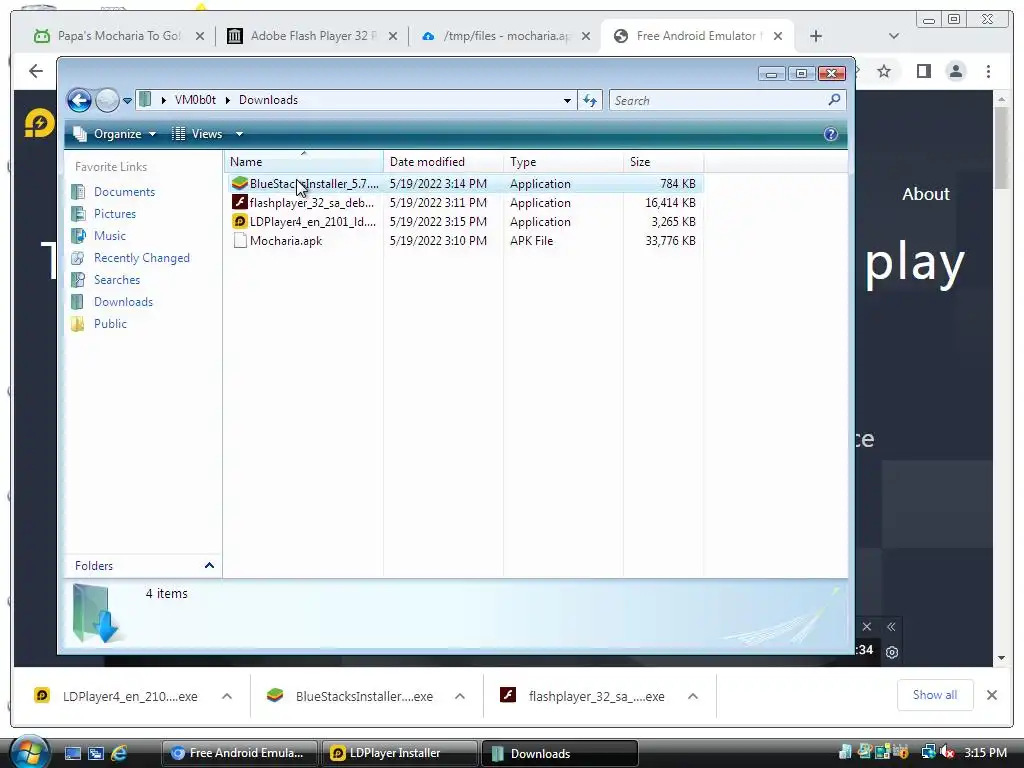Select the Mocharia.apk file icon

[x=240, y=240]
